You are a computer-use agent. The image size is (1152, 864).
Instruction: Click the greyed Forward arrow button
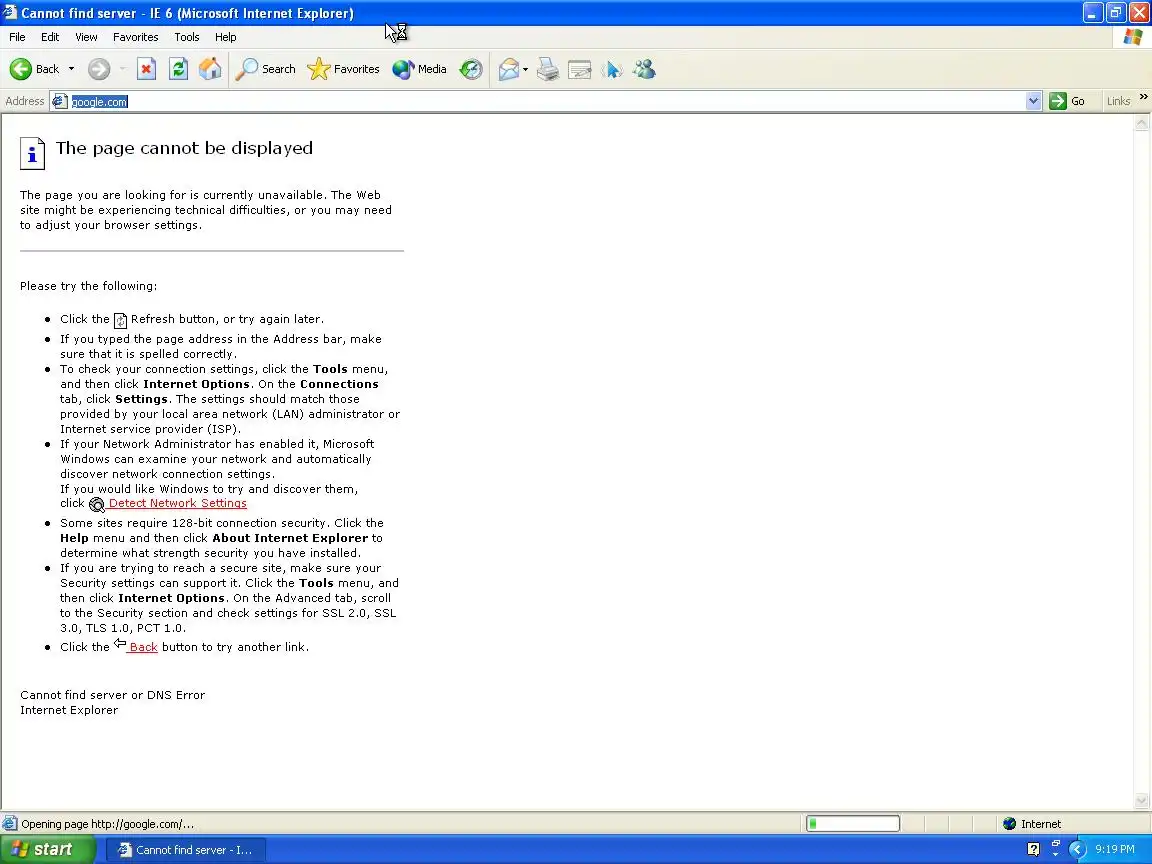[98, 69]
